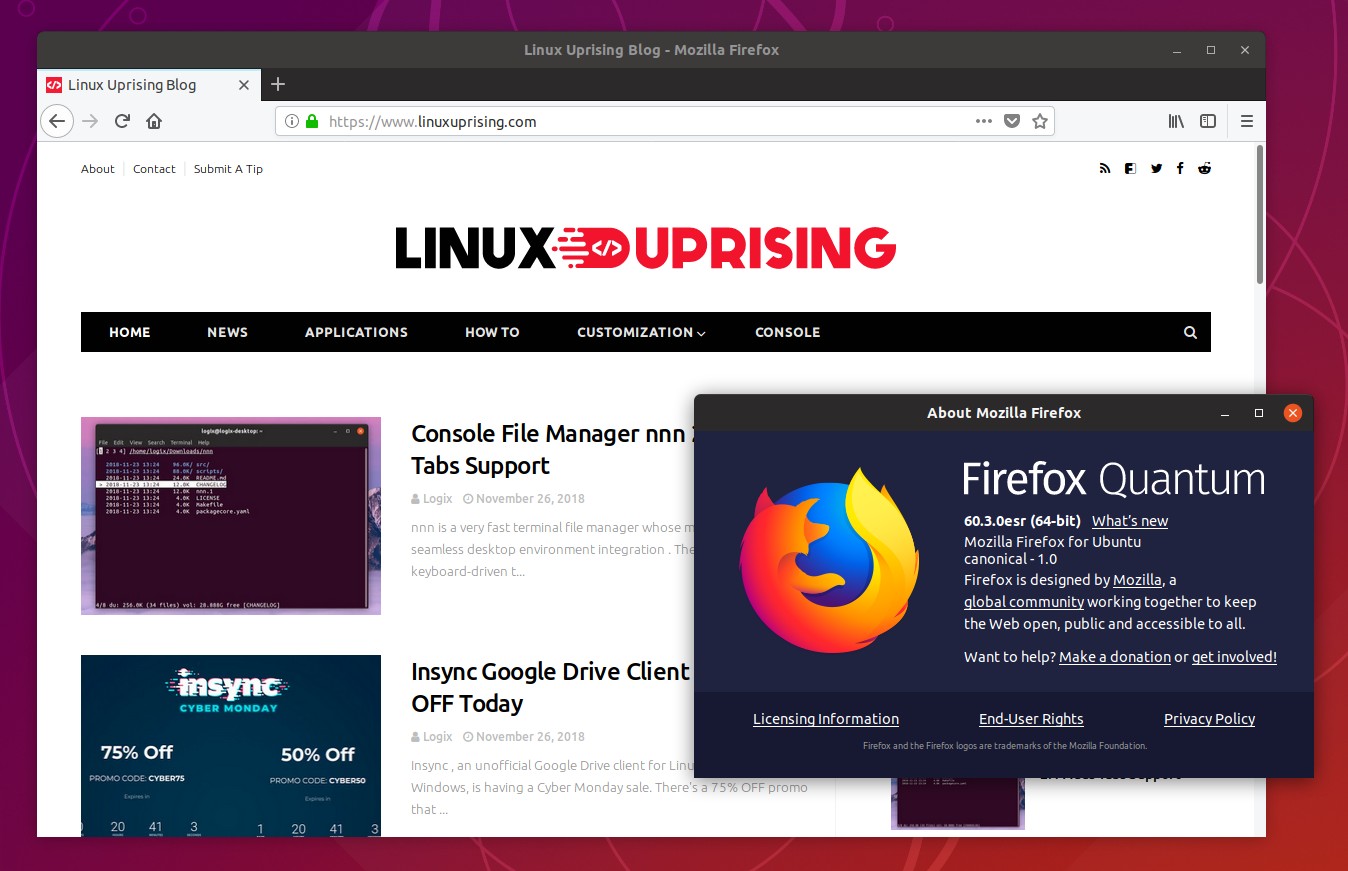Viewport: 1348px width, 871px height.
Task: Open the Page actions ellipsis menu
Action: (x=983, y=120)
